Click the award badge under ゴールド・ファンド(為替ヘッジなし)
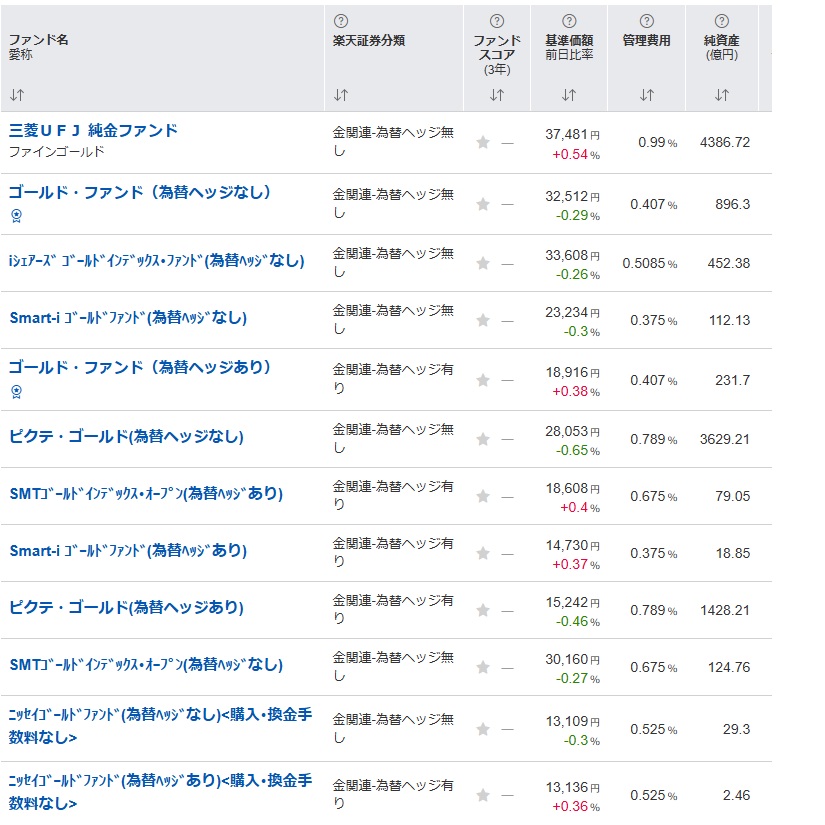 (x=15, y=215)
